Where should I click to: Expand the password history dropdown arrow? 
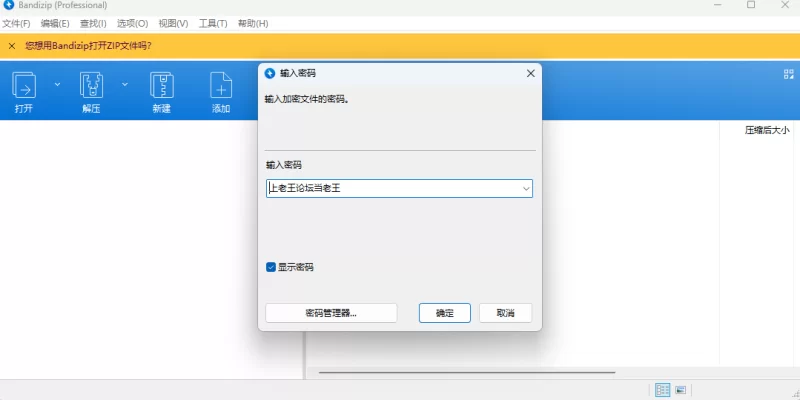tap(527, 189)
